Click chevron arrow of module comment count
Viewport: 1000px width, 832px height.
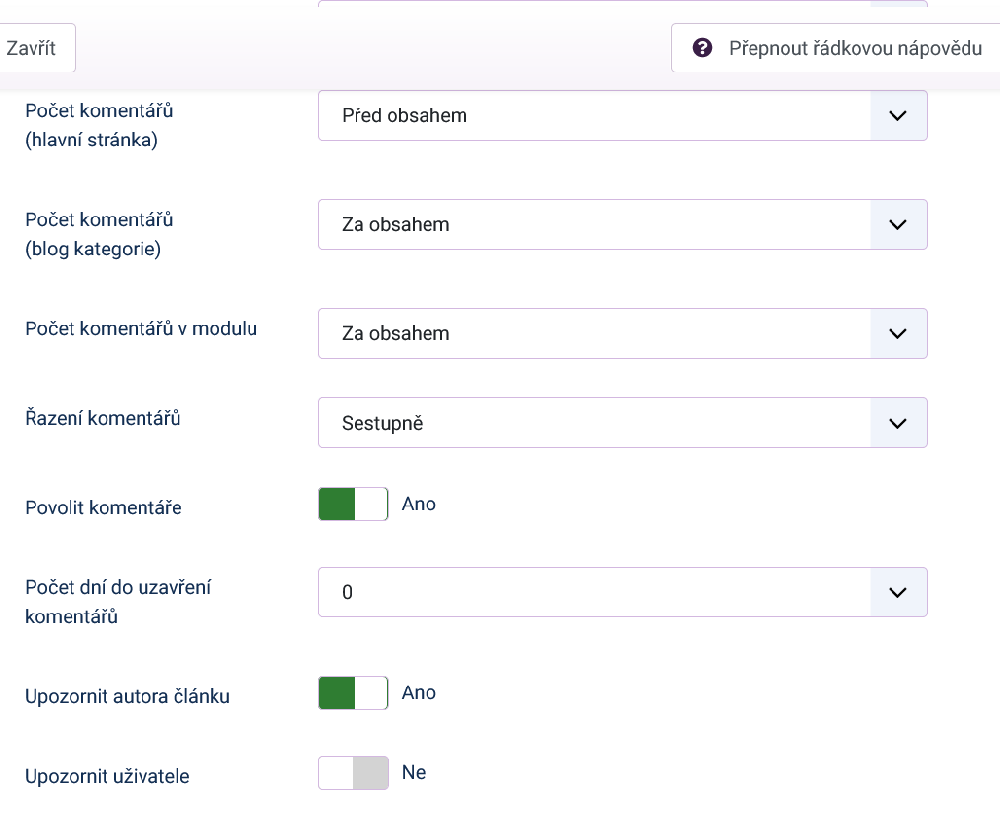(x=897, y=334)
